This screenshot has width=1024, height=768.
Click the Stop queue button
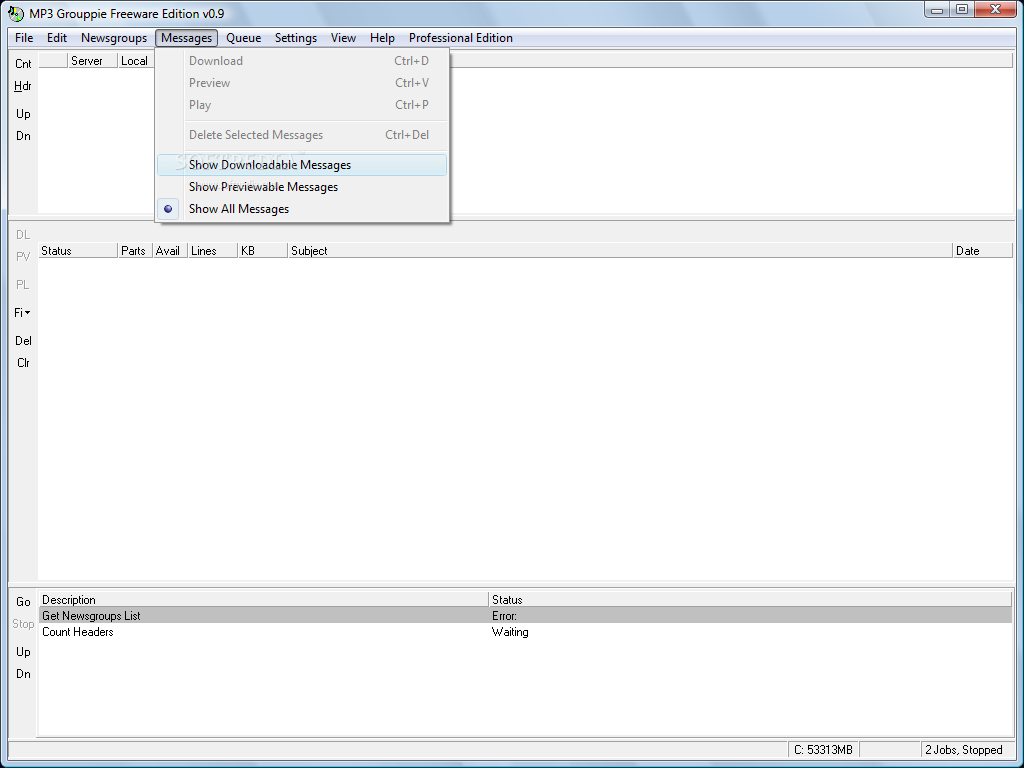pyautogui.click(x=23, y=624)
